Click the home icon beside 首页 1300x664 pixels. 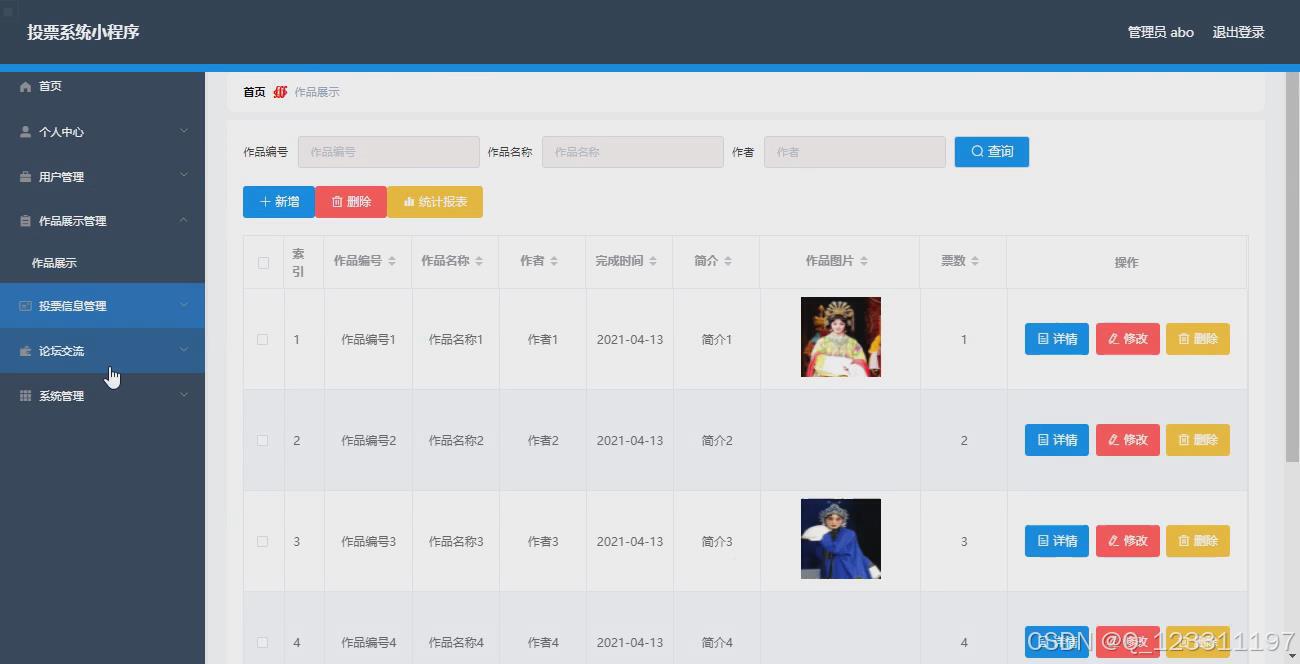pyautogui.click(x=26, y=86)
